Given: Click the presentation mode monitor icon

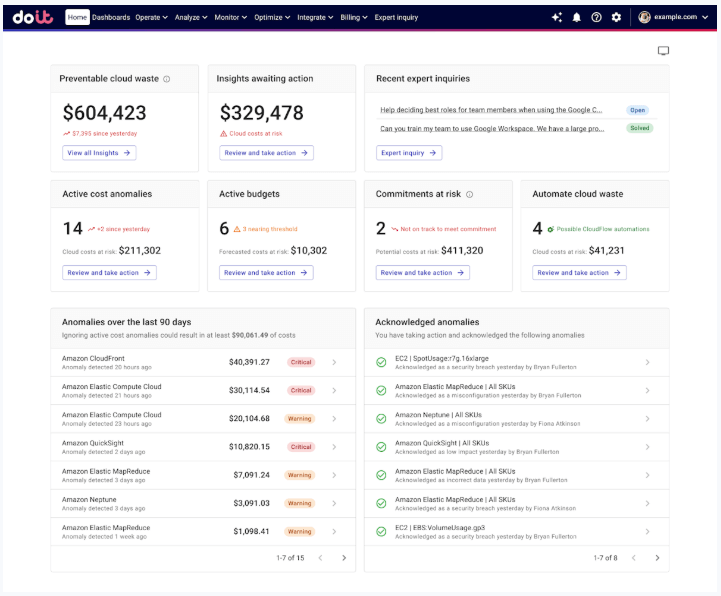Looking at the screenshot, I should tap(663, 51).
